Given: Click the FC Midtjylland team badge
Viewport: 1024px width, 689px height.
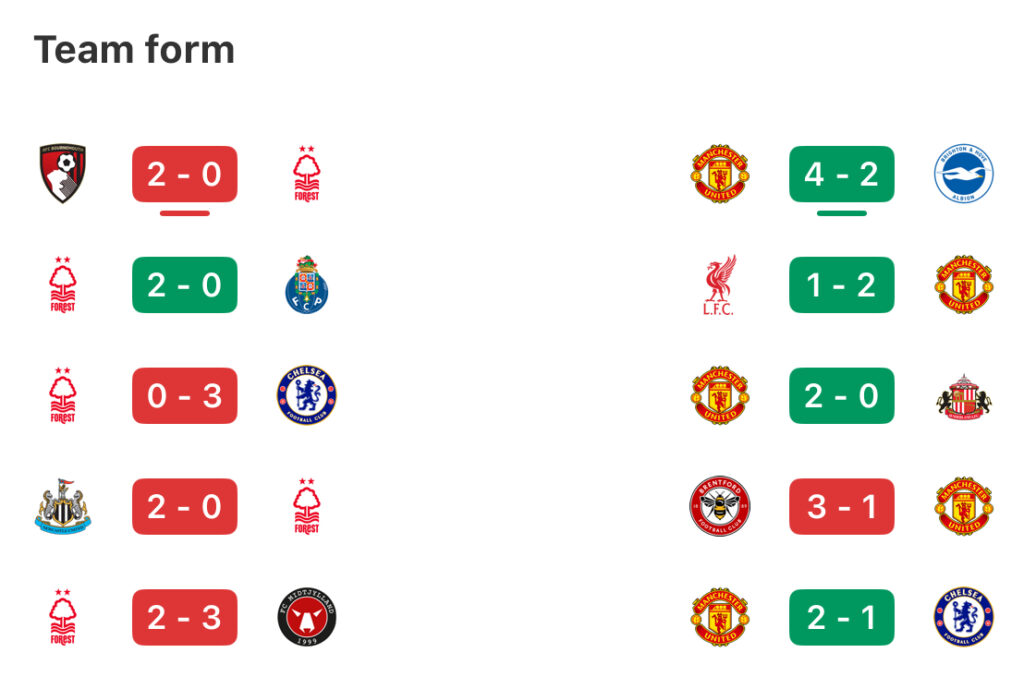Looking at the screenshot, I should click(306, 617).
